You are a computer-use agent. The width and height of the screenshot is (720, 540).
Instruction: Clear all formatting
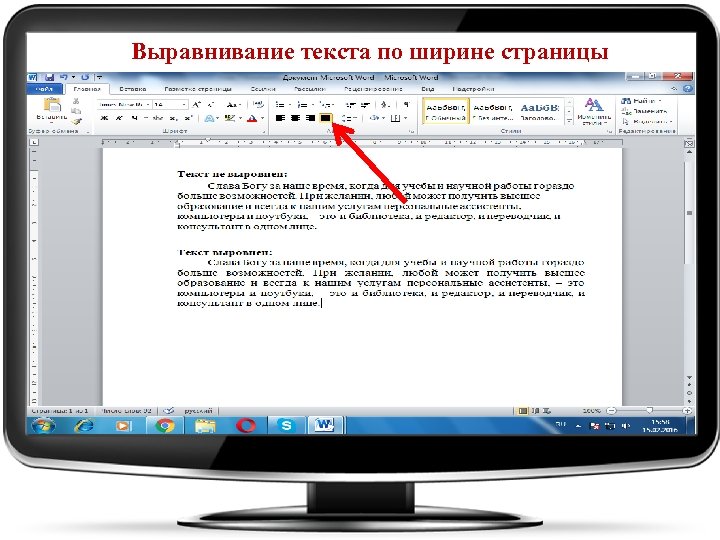click(x=259, y=105)
